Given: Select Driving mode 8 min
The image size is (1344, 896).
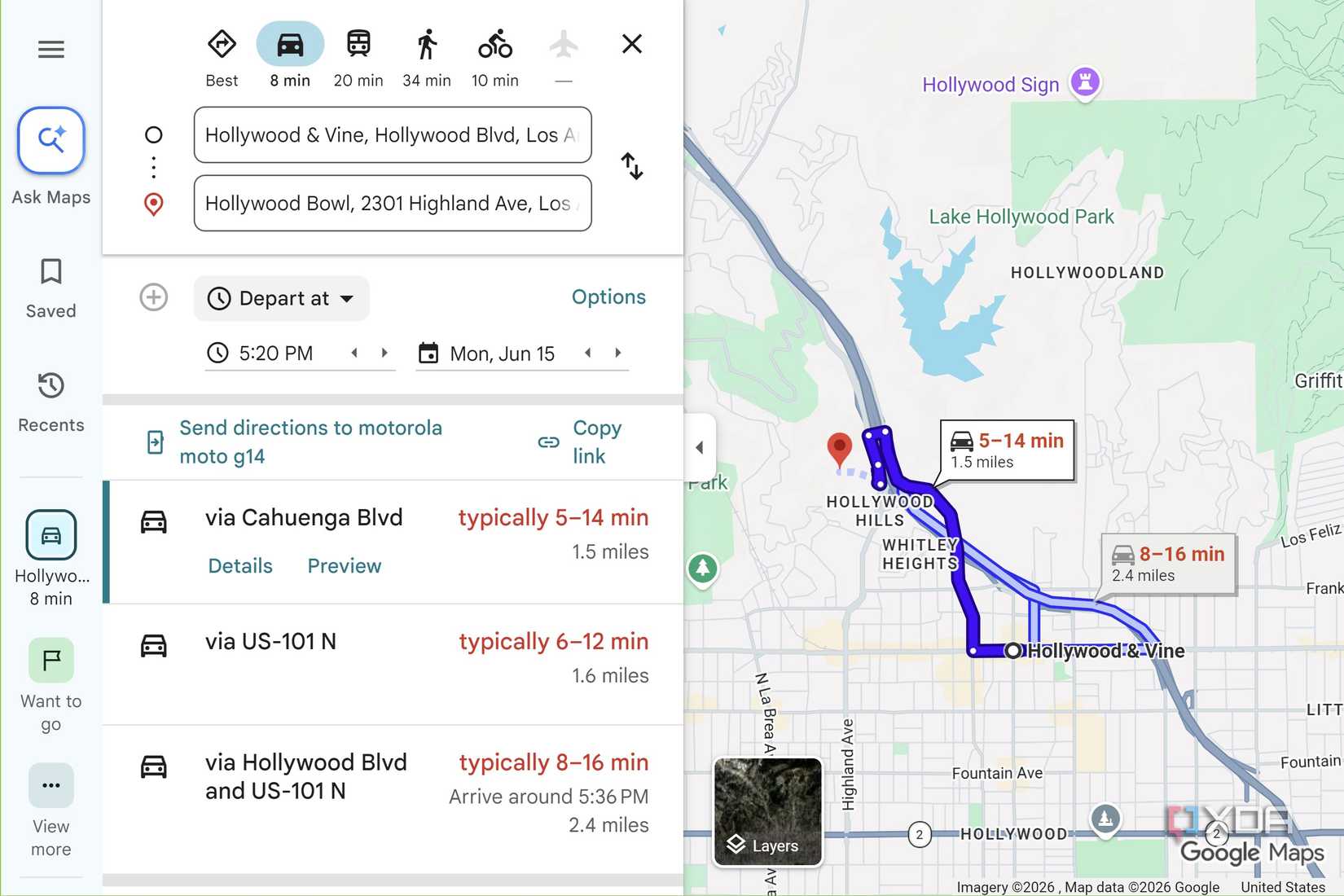Looking at the screenshot, I should [x=290, y=57].
